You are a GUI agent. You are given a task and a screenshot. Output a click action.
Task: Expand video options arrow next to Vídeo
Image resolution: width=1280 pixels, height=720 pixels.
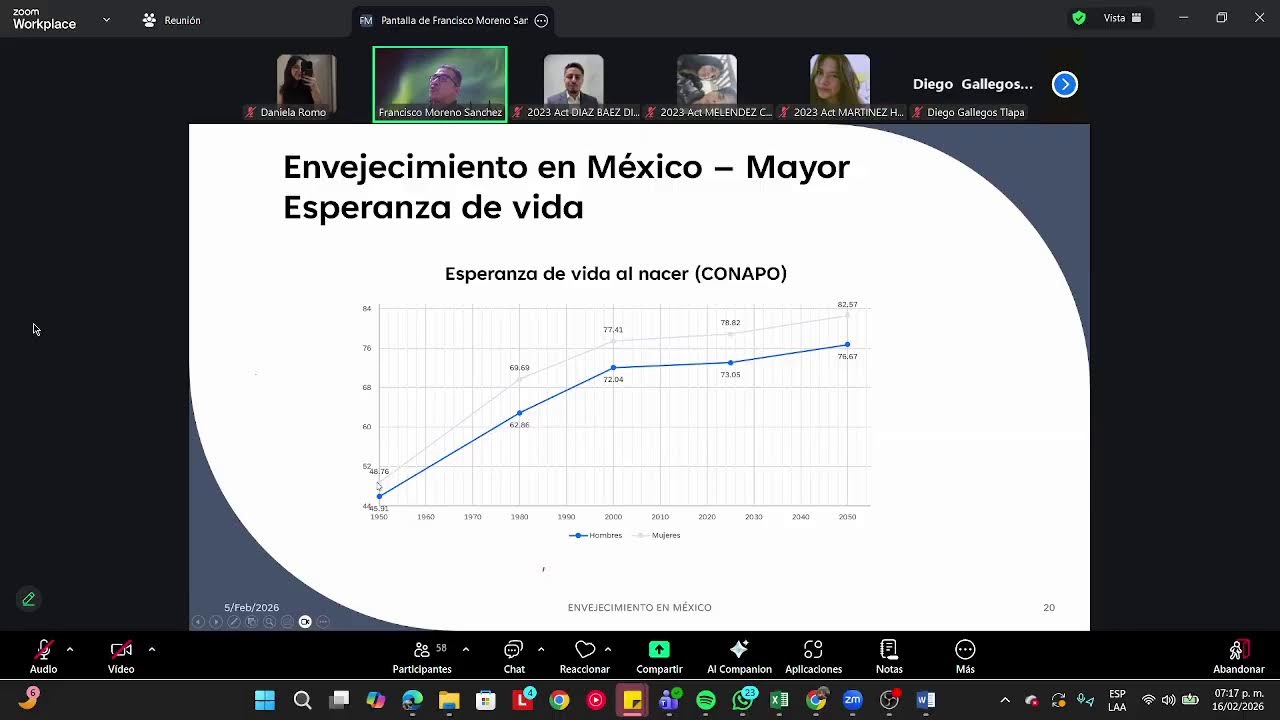(x=152, y=649)
